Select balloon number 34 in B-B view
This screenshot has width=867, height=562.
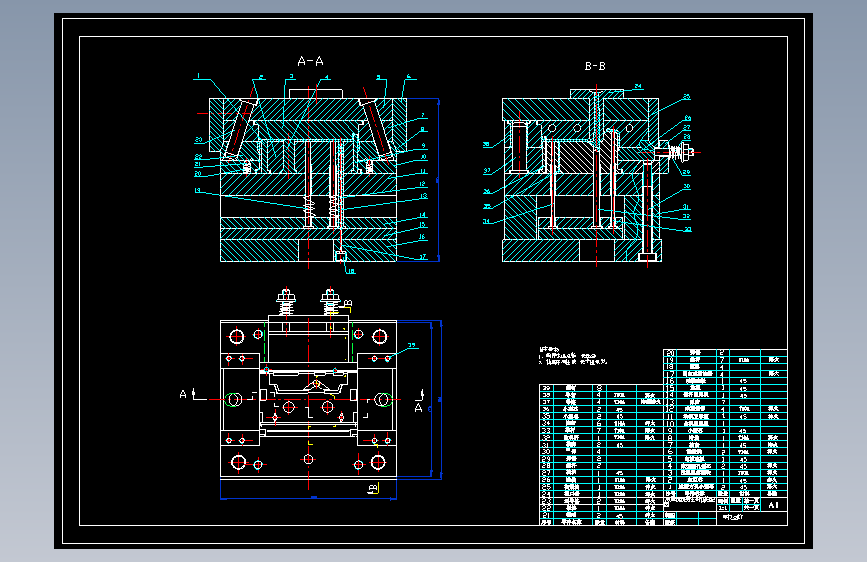(x=487, y=221)
